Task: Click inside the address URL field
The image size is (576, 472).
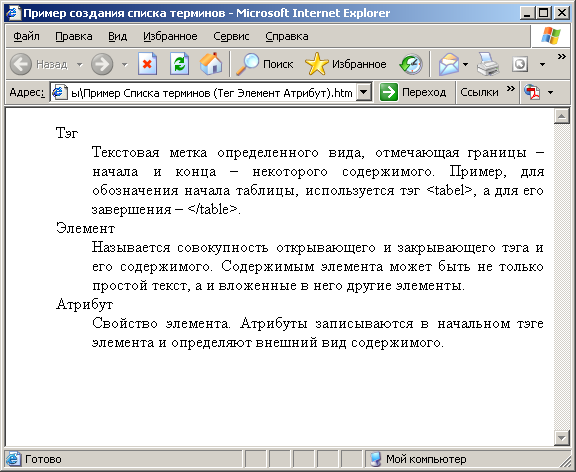Action: click(x=212, y=93)
